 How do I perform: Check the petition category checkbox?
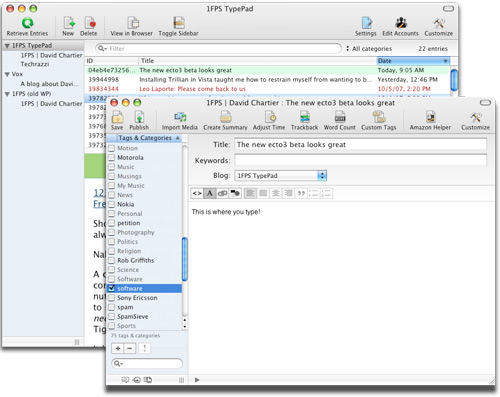point(112,223)
